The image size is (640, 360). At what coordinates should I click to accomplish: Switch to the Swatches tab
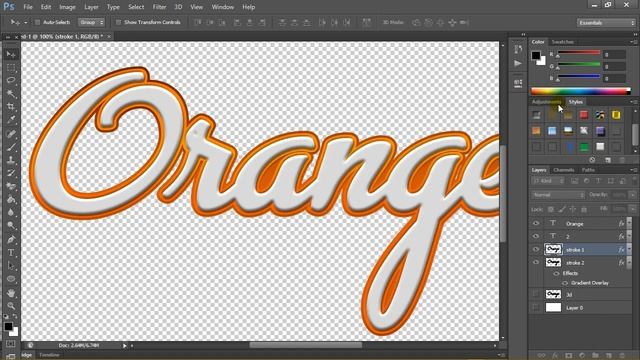[x=562, y=42]
